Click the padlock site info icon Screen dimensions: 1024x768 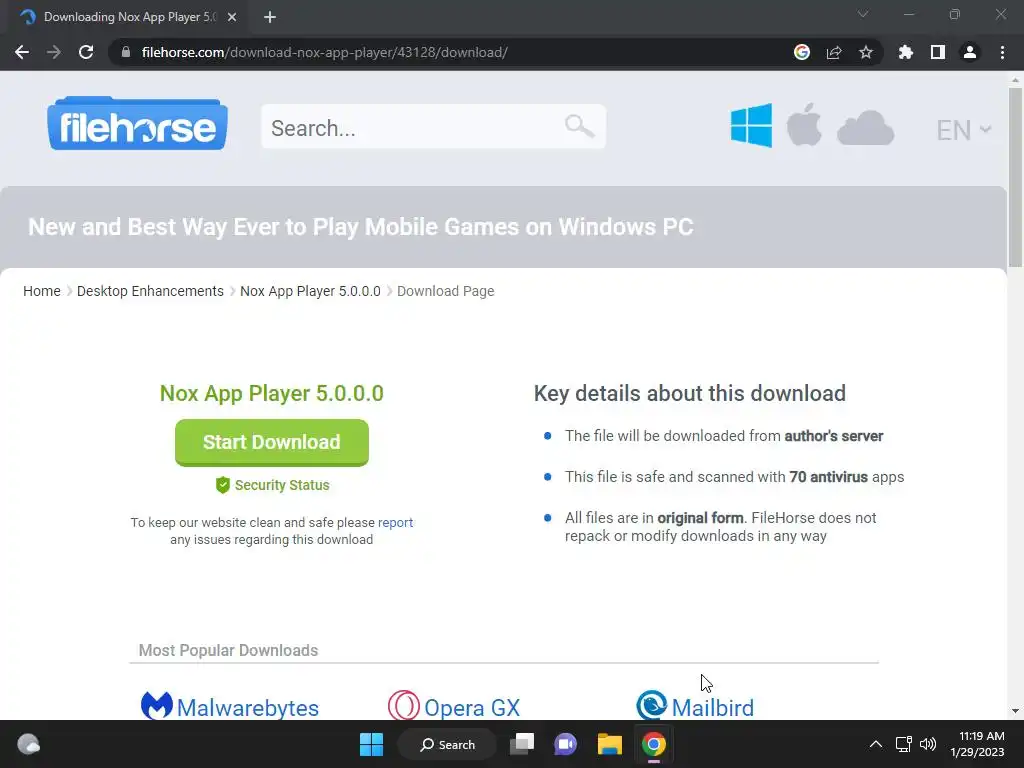[126, 52]
